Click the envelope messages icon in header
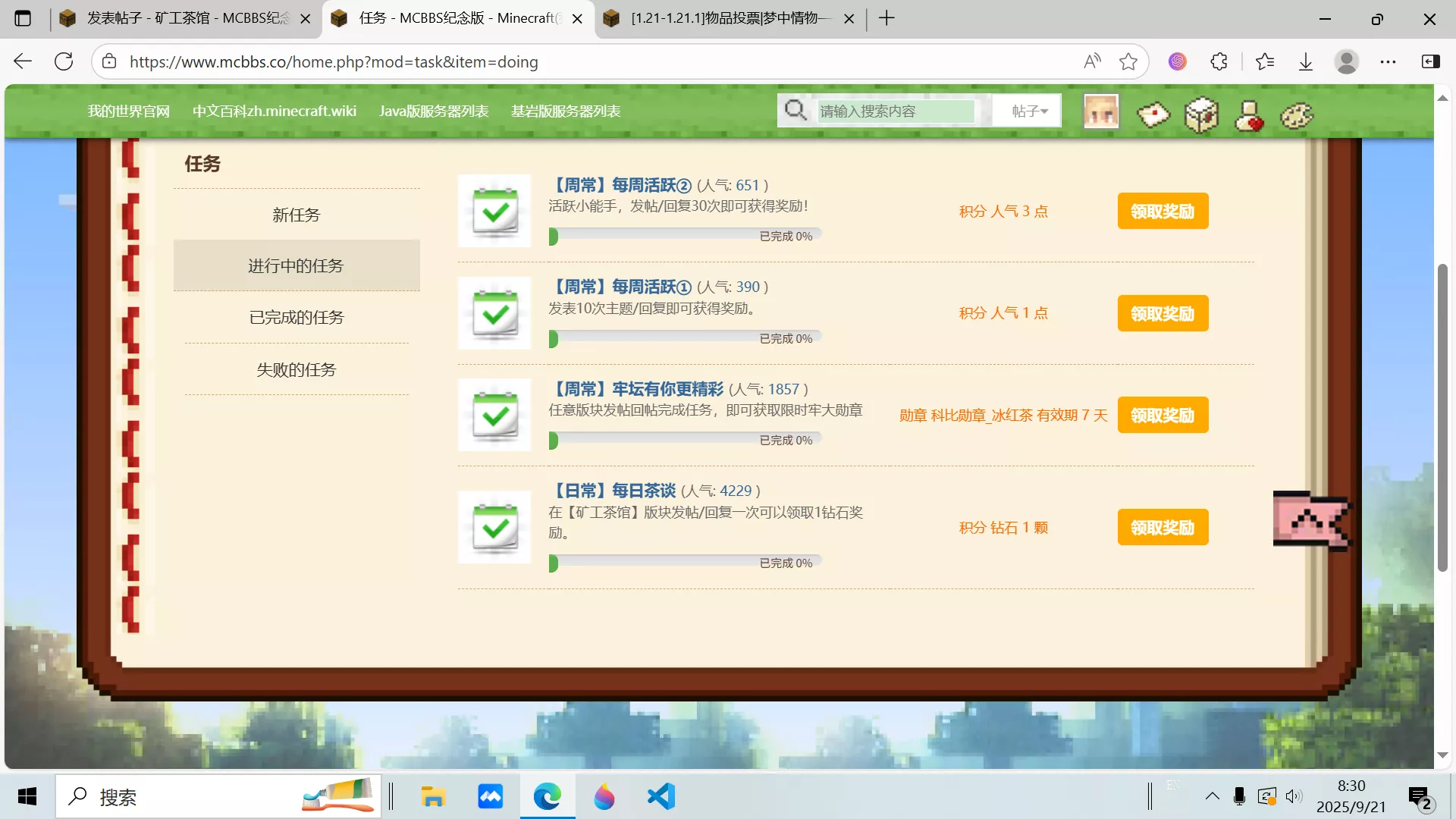 1153,115
